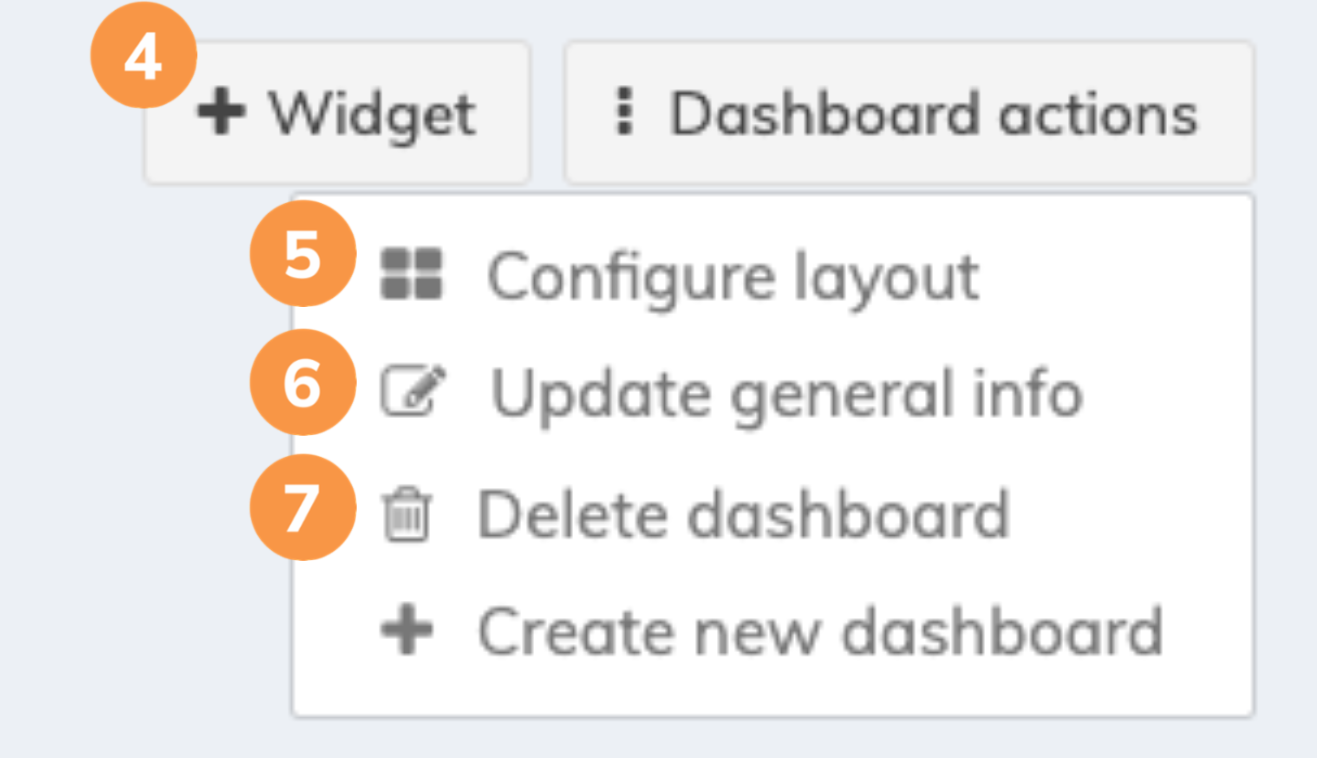Click the Dashboard actions text label

[x=932, y=113]
